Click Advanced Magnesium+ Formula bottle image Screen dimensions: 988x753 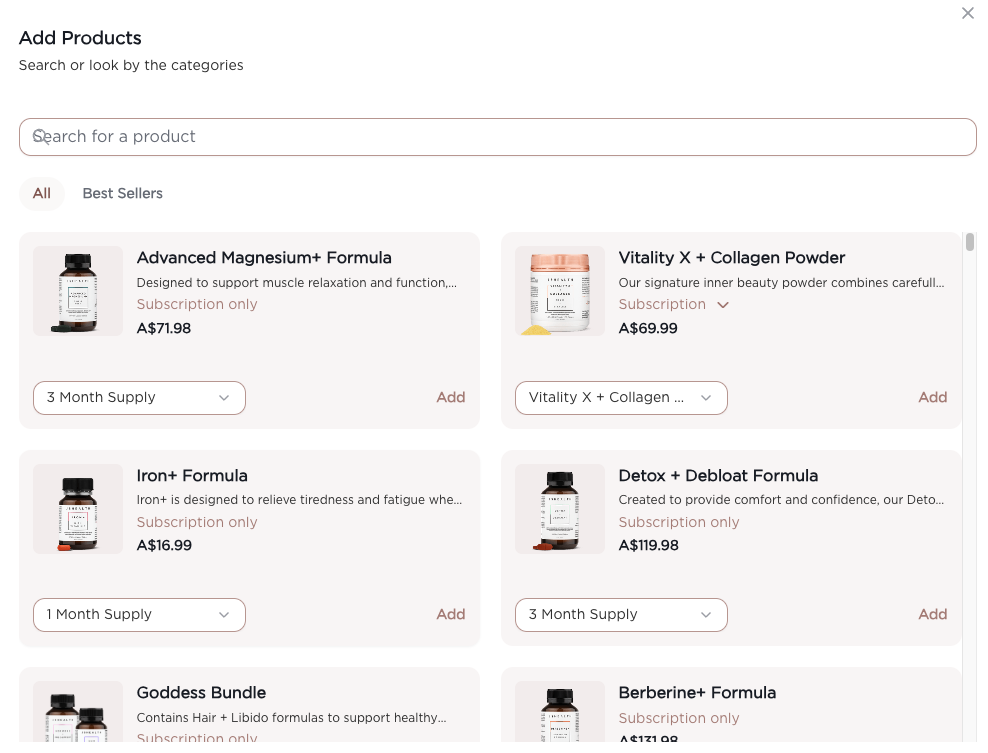click(78, 291)
